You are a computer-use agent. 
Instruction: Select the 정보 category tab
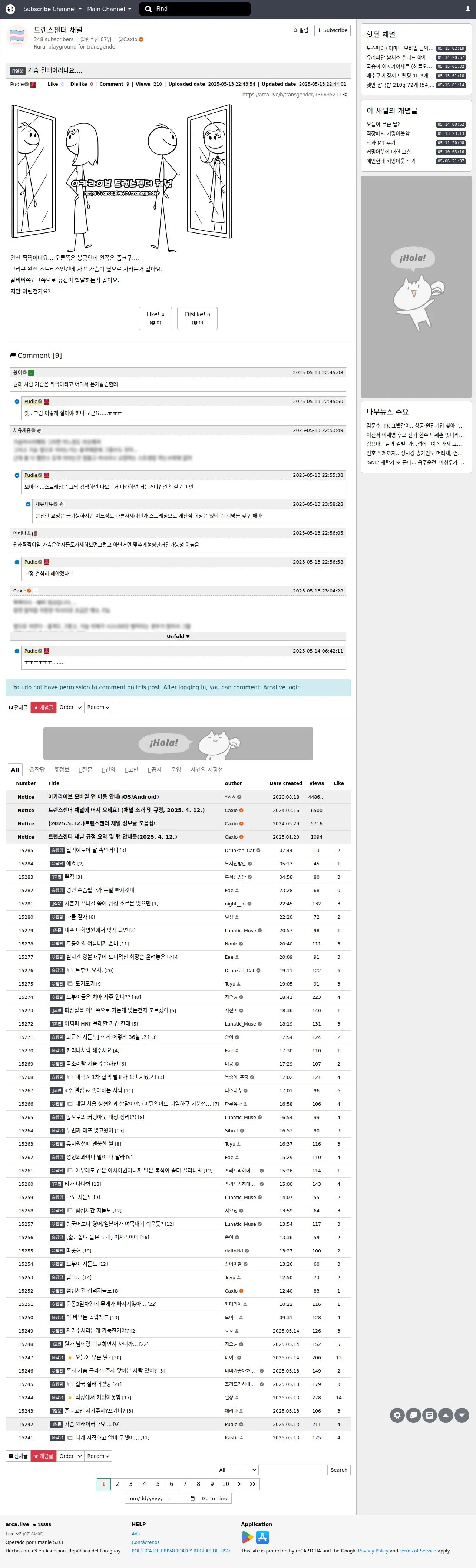pyautogui.click(x=62, y=770)
